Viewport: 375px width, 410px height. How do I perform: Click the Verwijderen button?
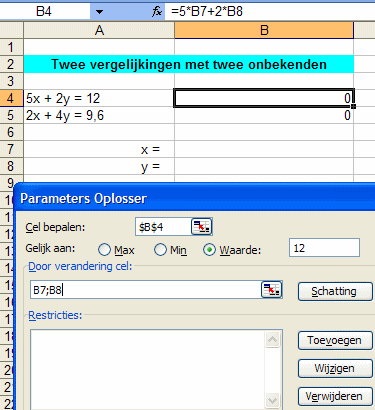coord(335,396)
